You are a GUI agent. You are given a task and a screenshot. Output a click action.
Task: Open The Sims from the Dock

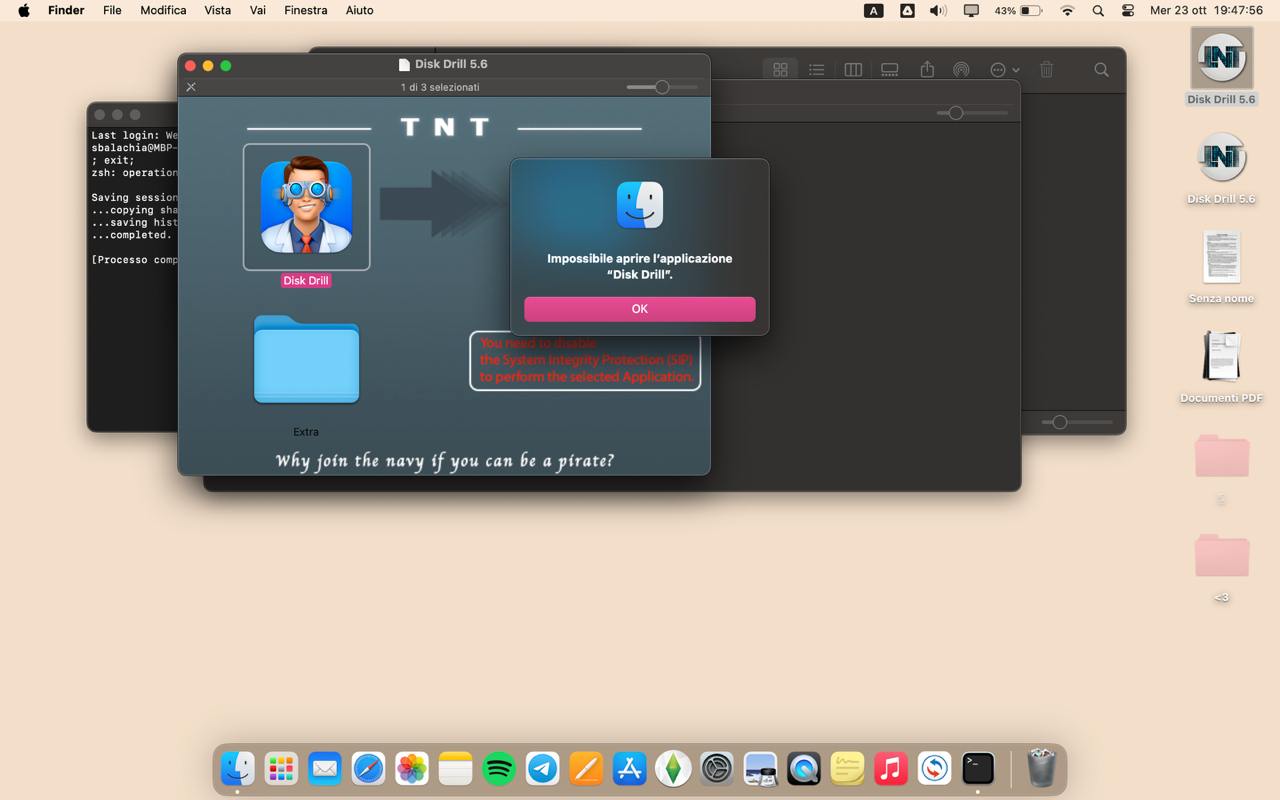673,768
